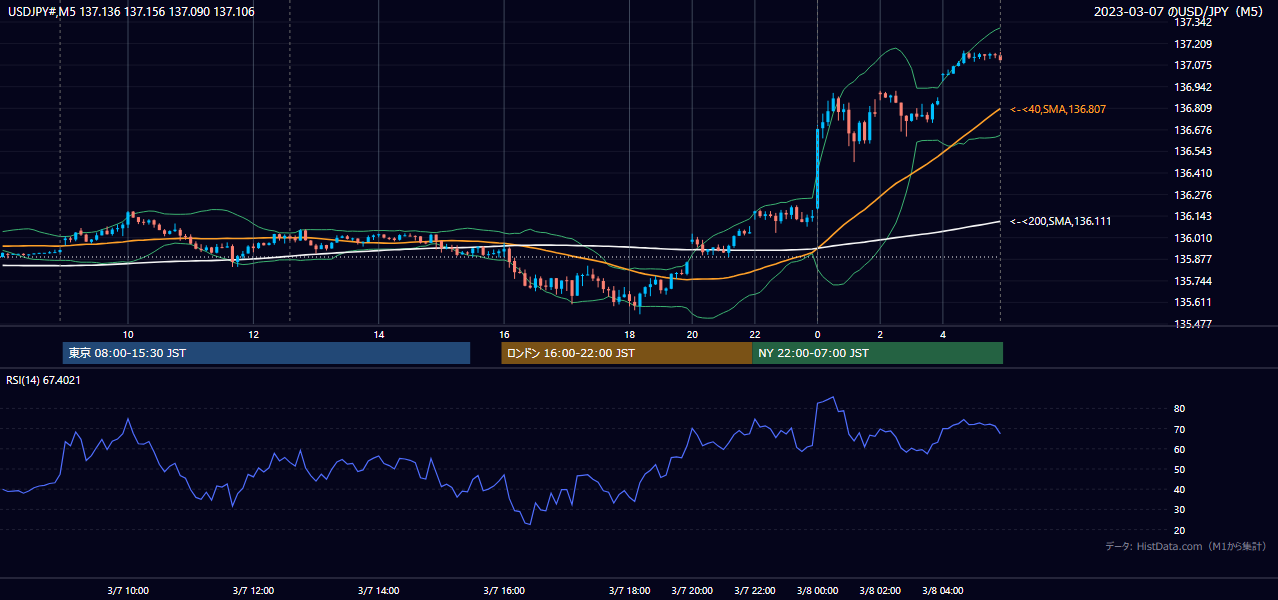Click RSI scale value 80
Viewport: 1278px width, 600px height.
[1180, 409]
